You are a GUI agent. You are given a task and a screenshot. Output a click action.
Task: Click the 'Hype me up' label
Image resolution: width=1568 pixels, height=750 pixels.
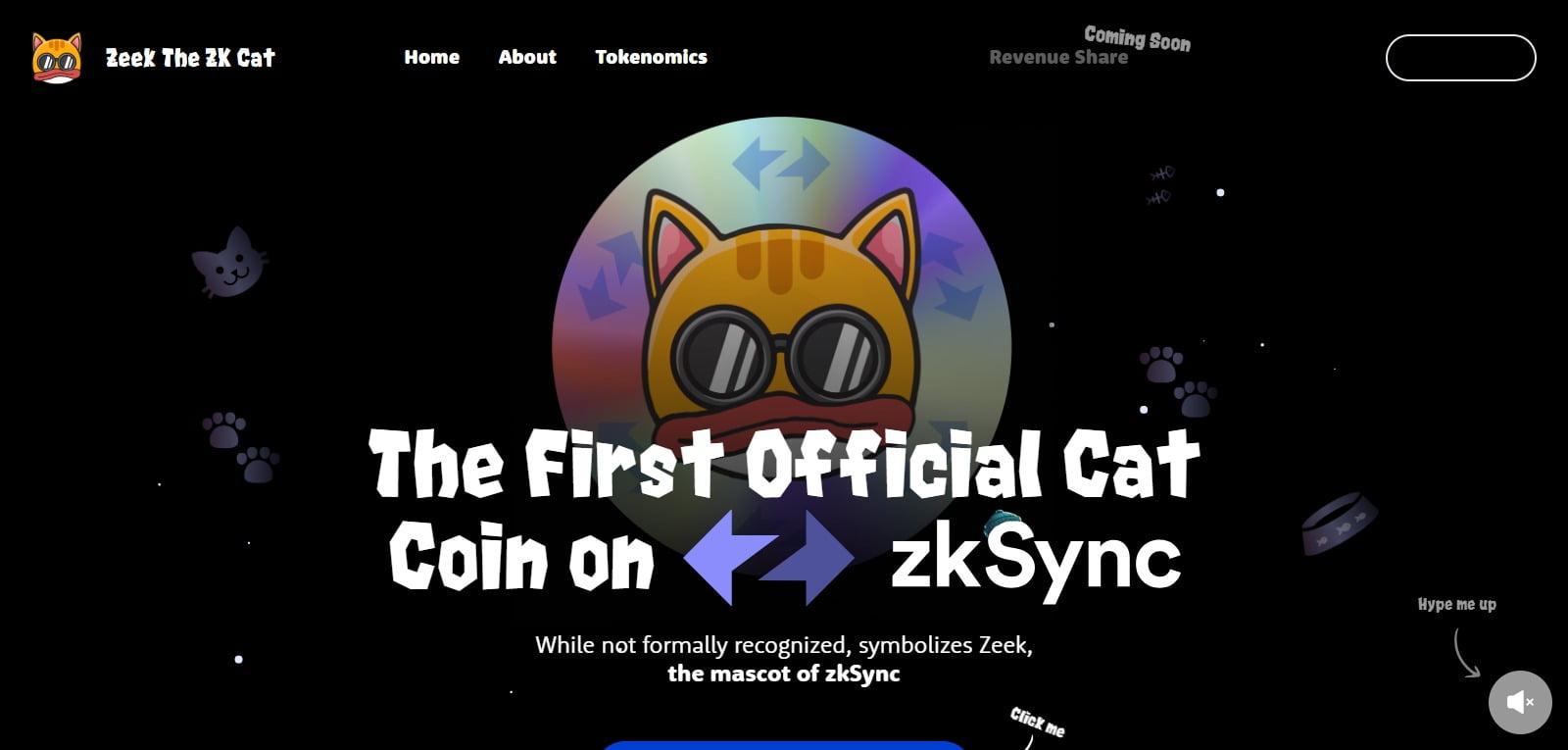(1457, 604)
